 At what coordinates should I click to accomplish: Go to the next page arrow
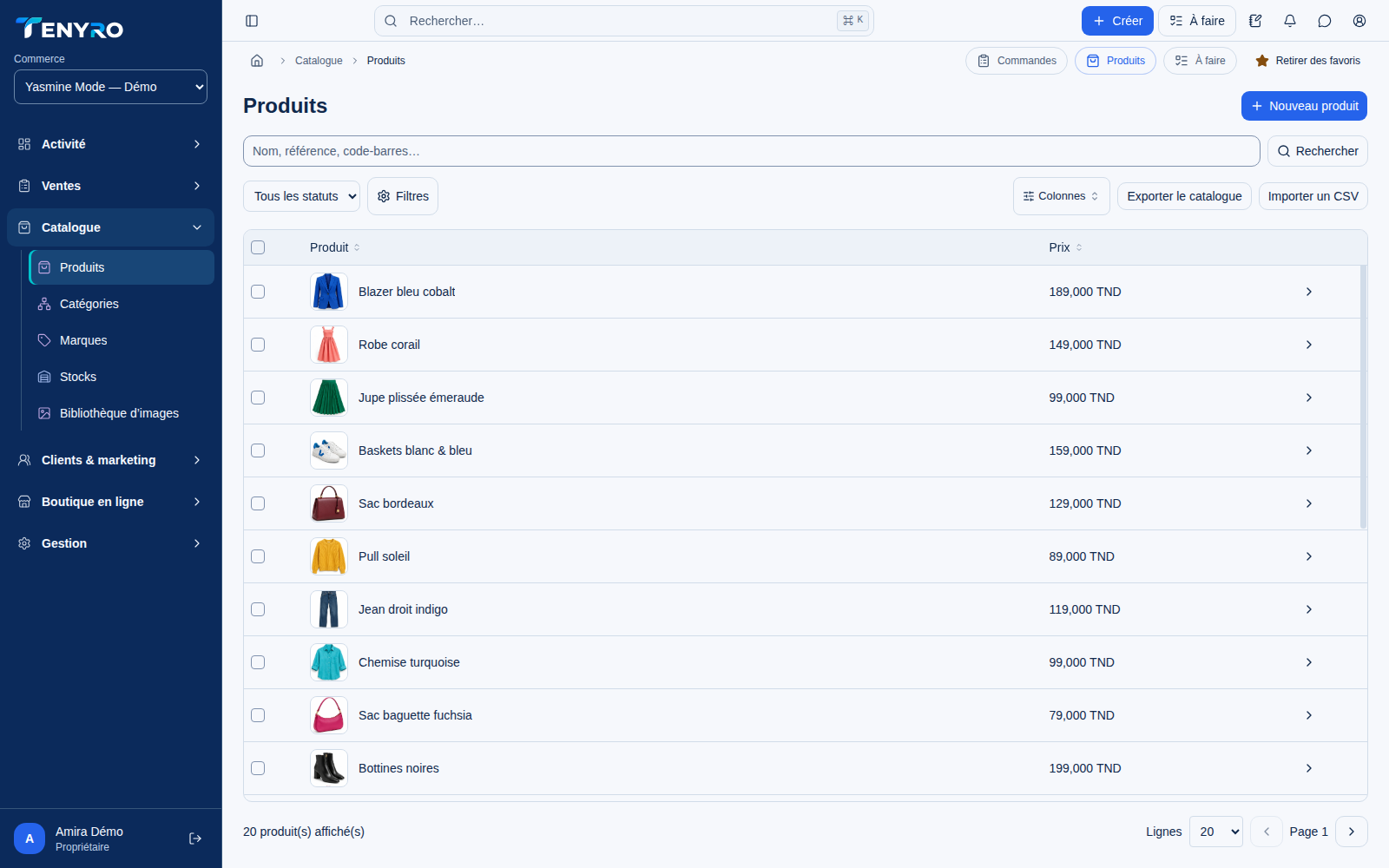tap(1352, 832)
